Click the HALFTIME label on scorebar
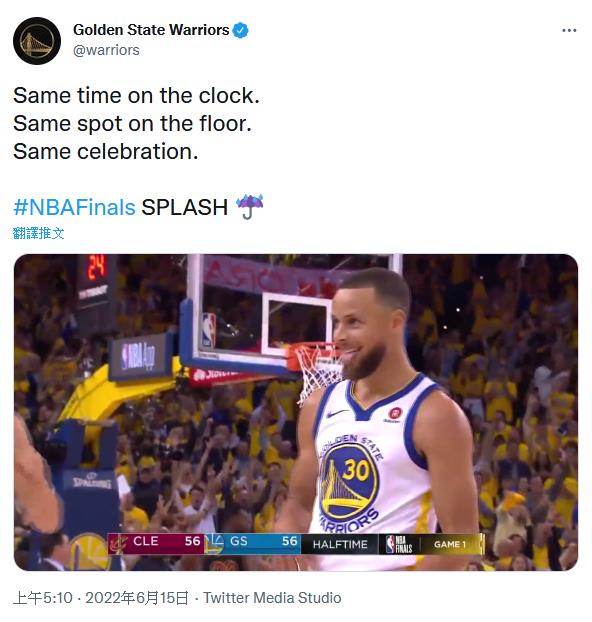The image size is (592, 622). coord(340,544)
